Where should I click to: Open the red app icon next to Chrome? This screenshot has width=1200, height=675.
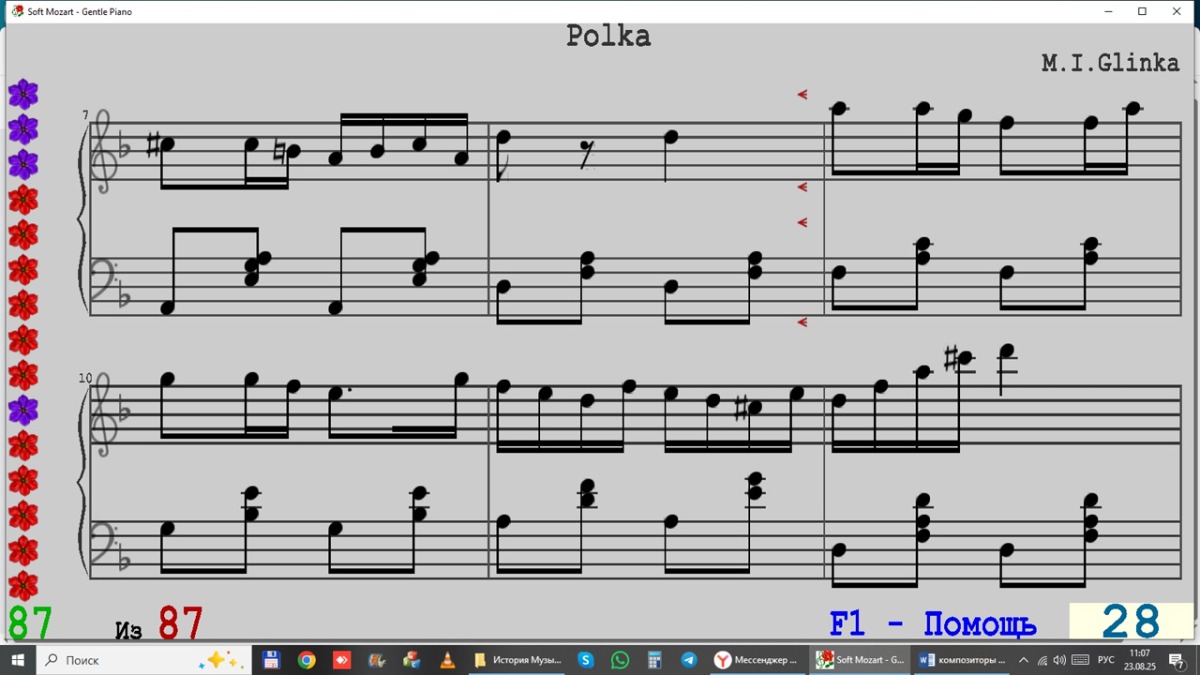(x=341, y=660)
